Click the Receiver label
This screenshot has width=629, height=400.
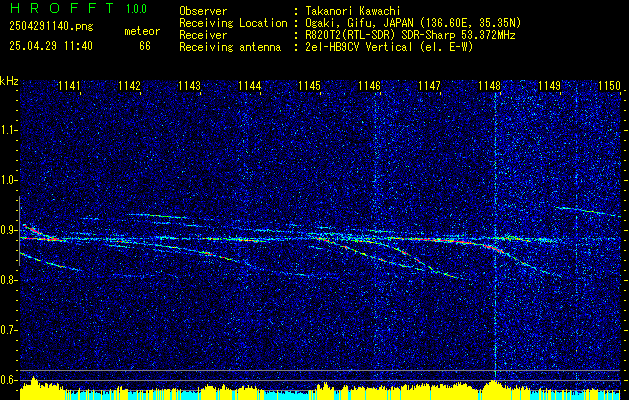[203, 35]
